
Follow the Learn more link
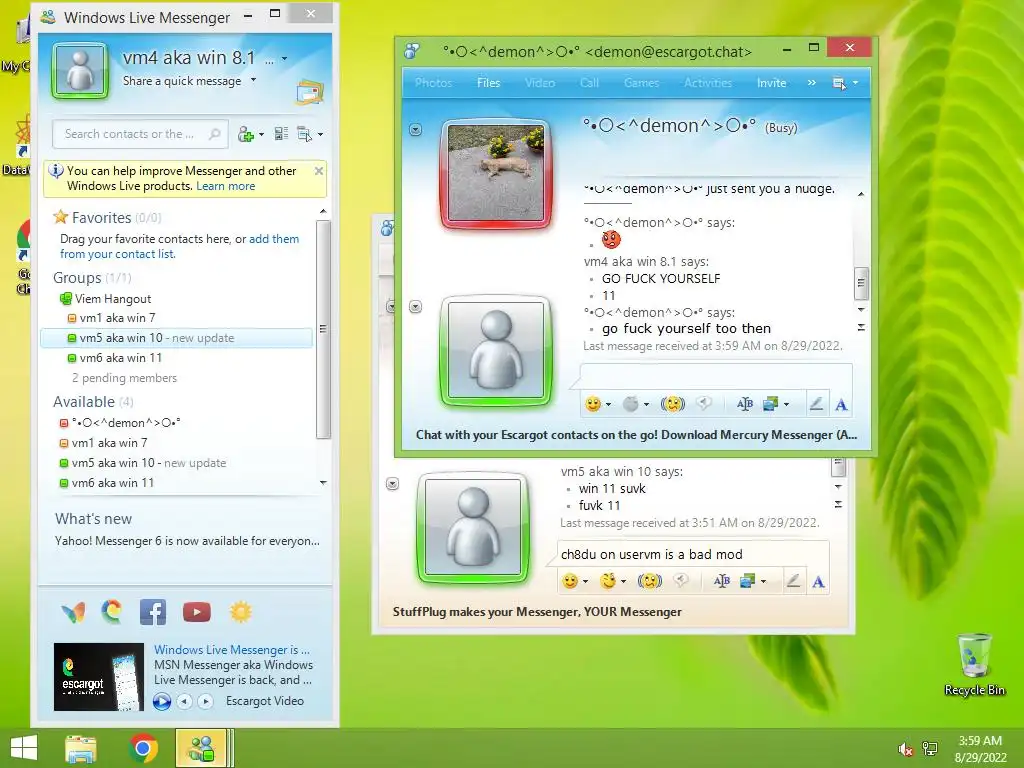pos(225,186)
